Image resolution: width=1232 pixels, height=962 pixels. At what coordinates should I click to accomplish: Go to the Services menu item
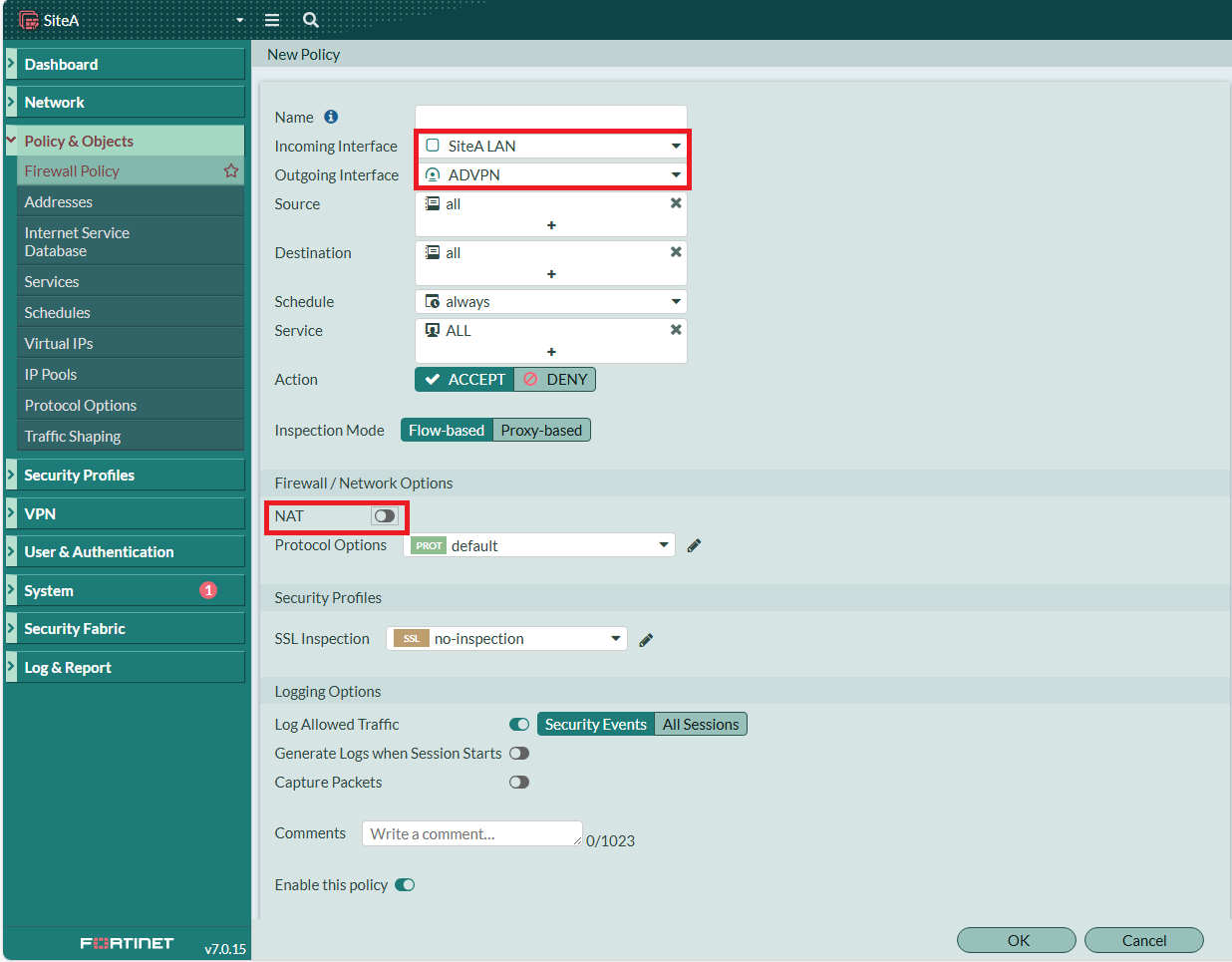pos(131,281)
